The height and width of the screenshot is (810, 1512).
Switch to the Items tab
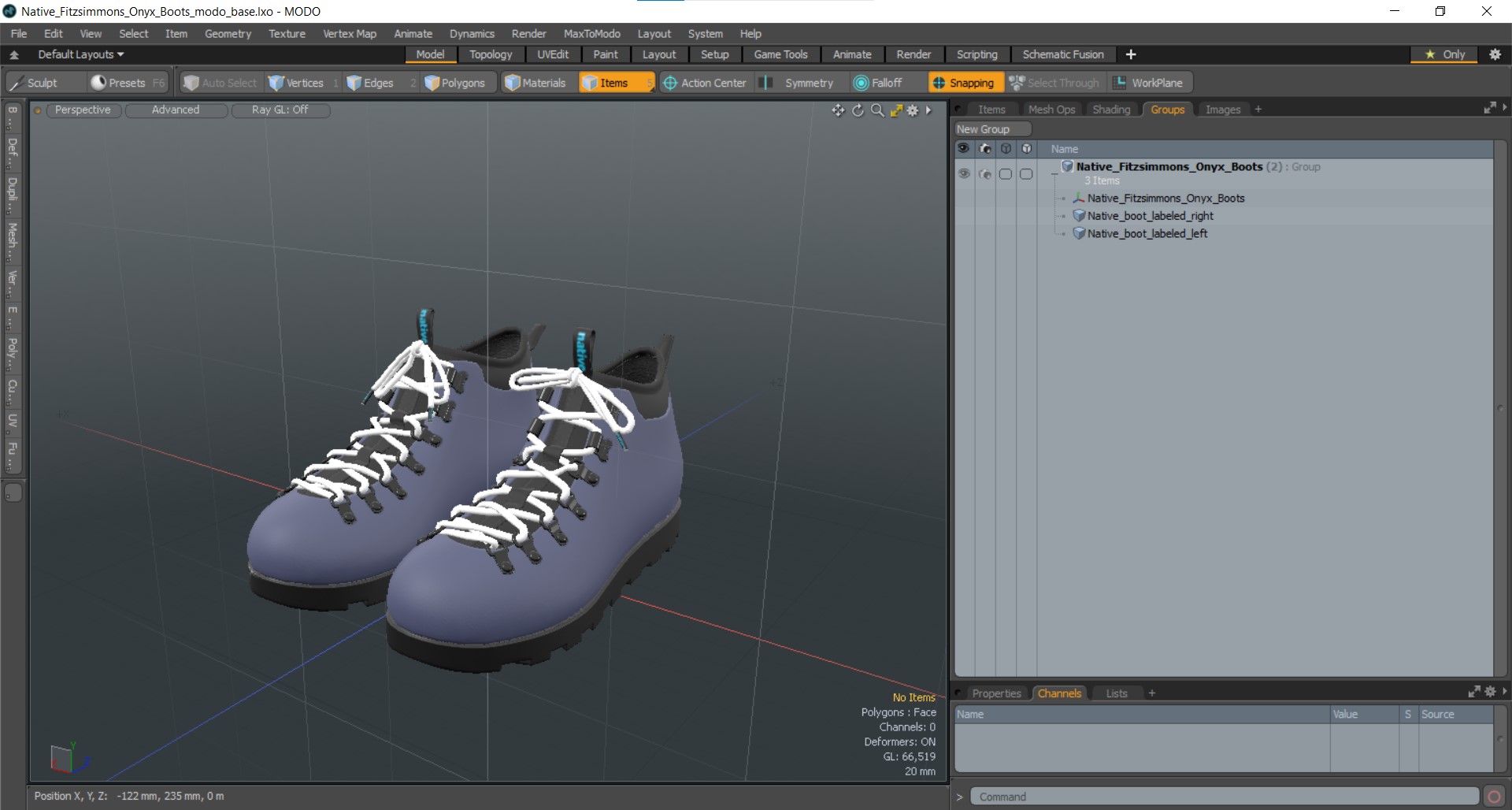(x=991, y=110)
